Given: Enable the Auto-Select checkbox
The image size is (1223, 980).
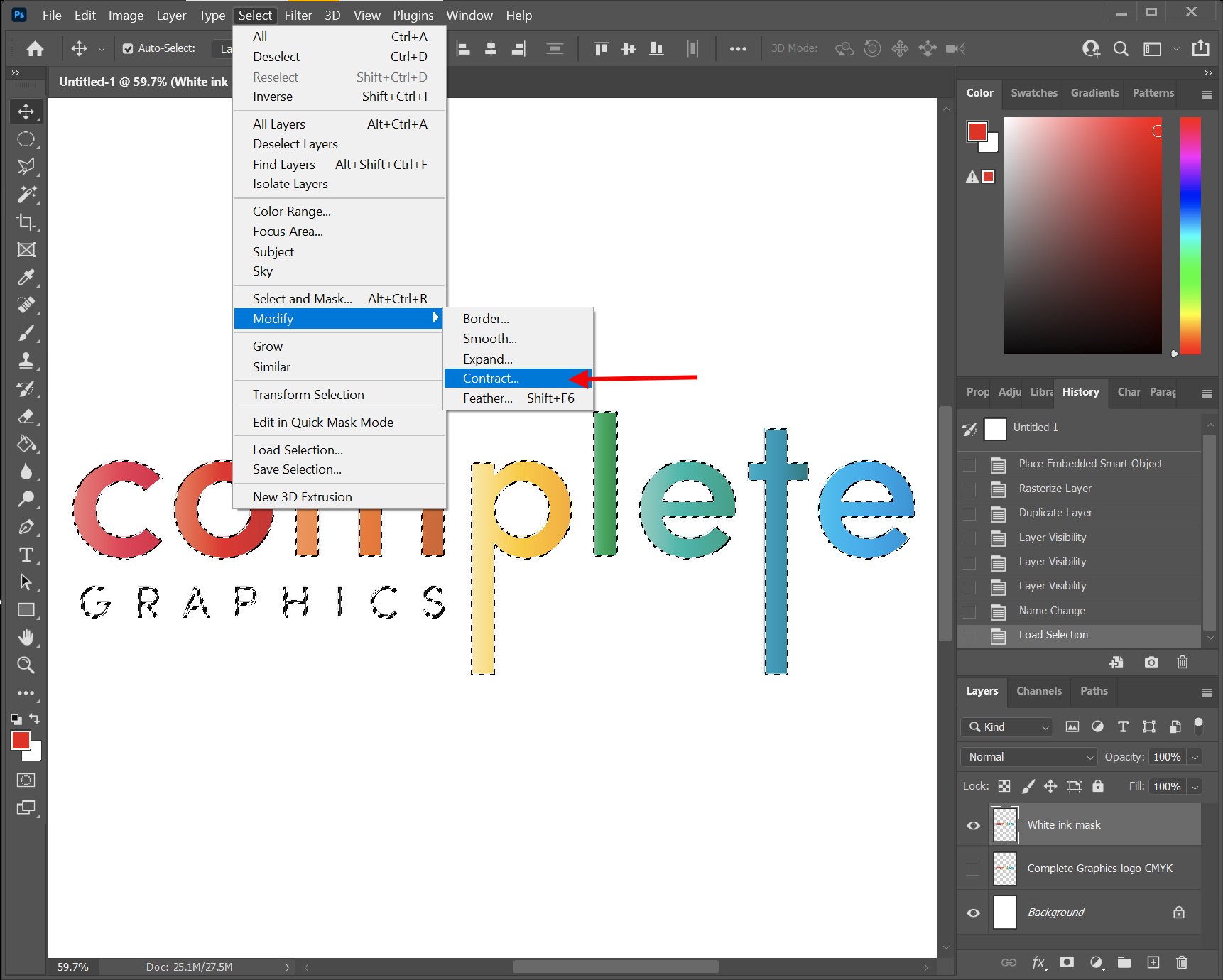Looking at the screenshot, I should click(x=127, y=48).
